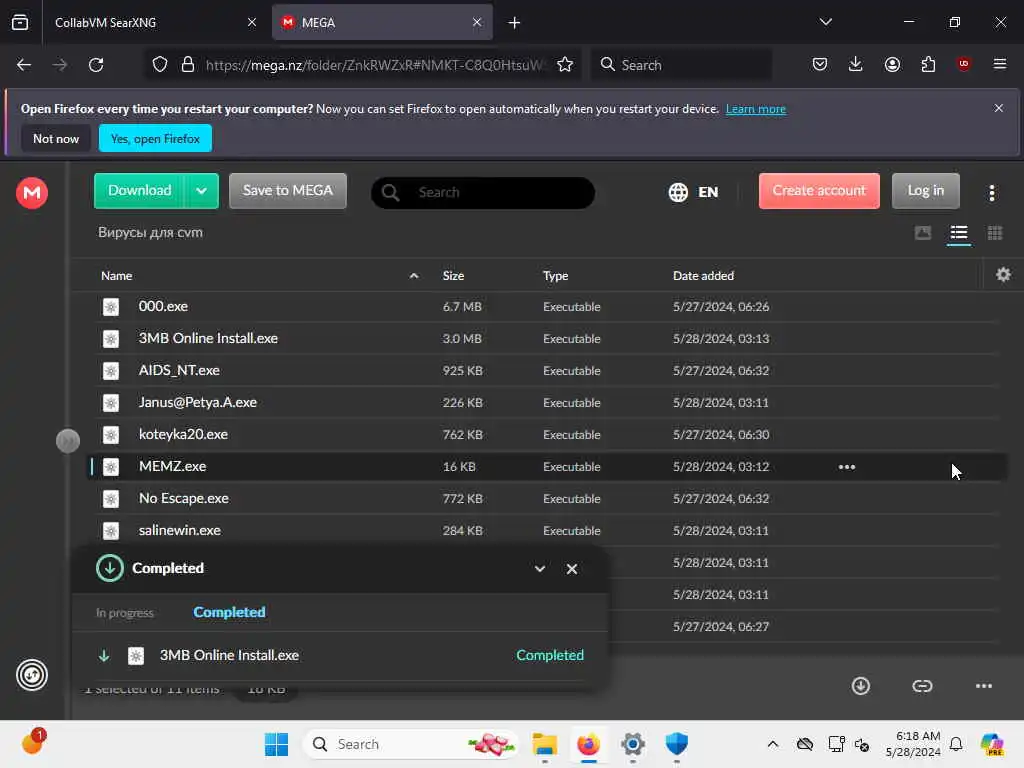Select the CollabVM SearXNG browser tab
Screen dimensions: 1024x768
(155, 23)
